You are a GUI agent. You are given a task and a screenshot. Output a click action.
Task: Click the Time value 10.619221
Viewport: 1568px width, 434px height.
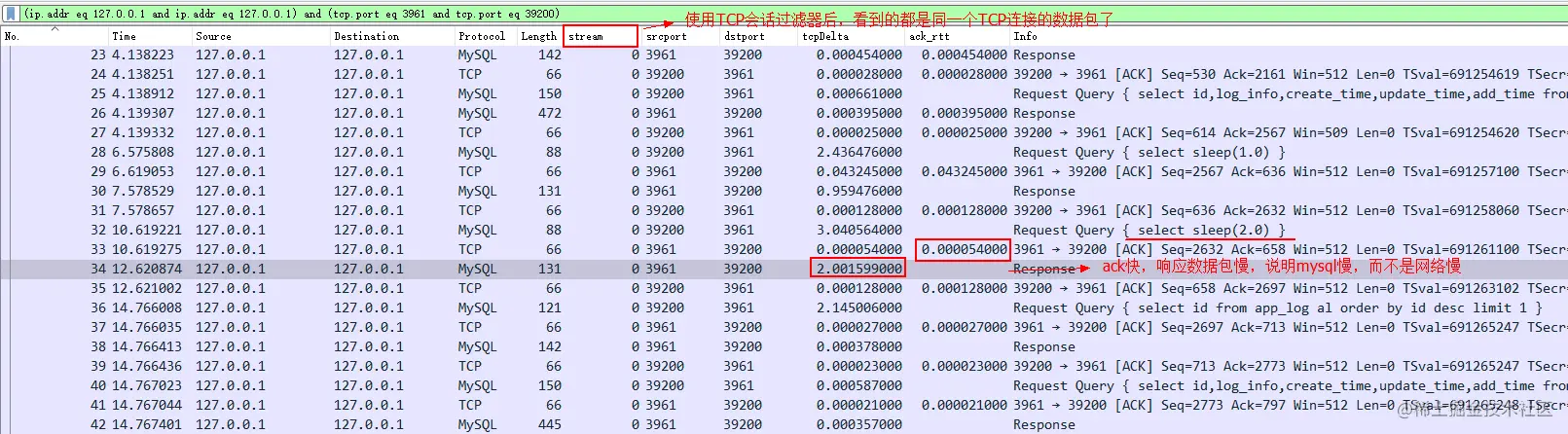tap(146, 230)
